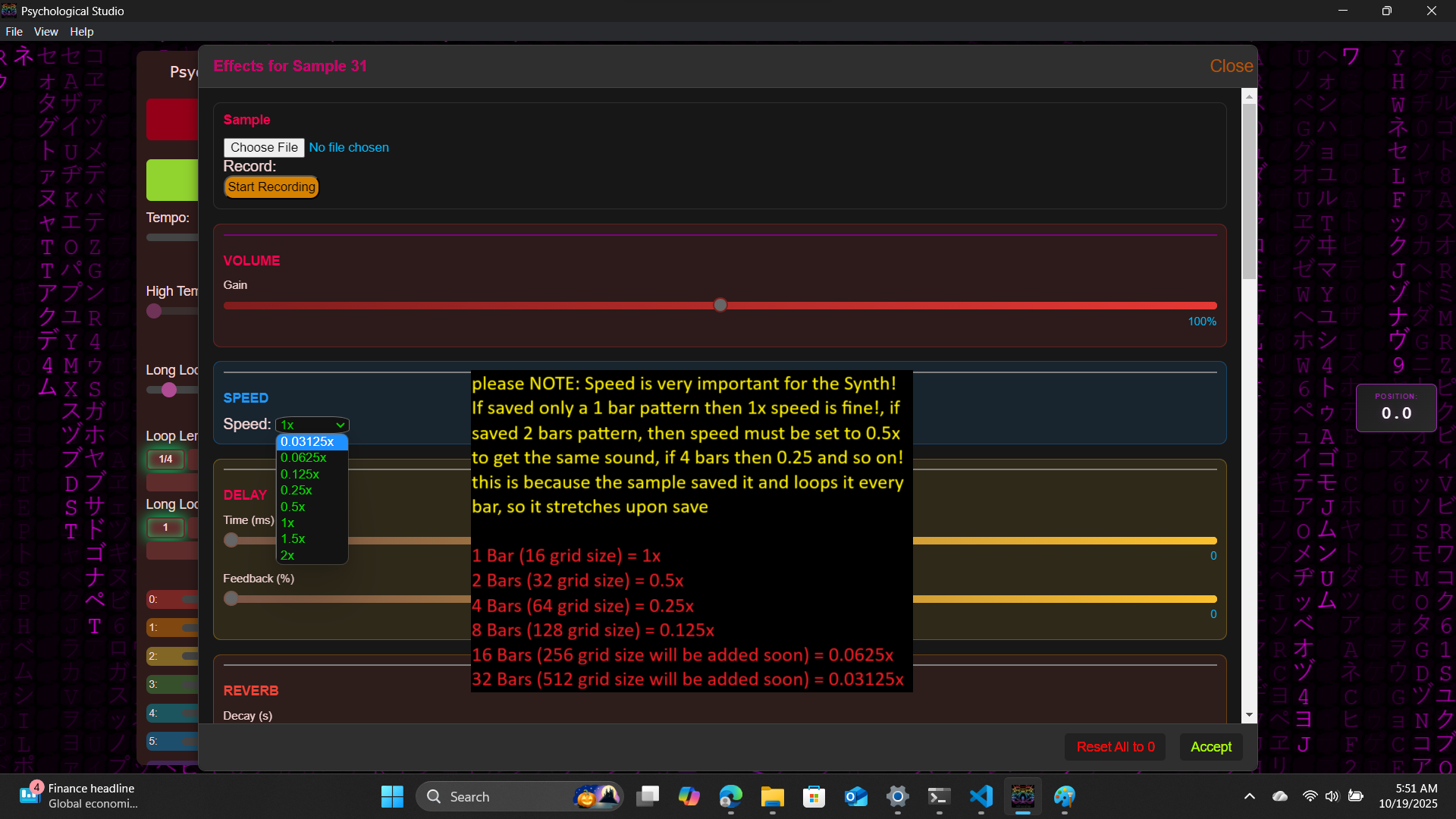Click Accept to apply effects

click(x=1210, y=747)
